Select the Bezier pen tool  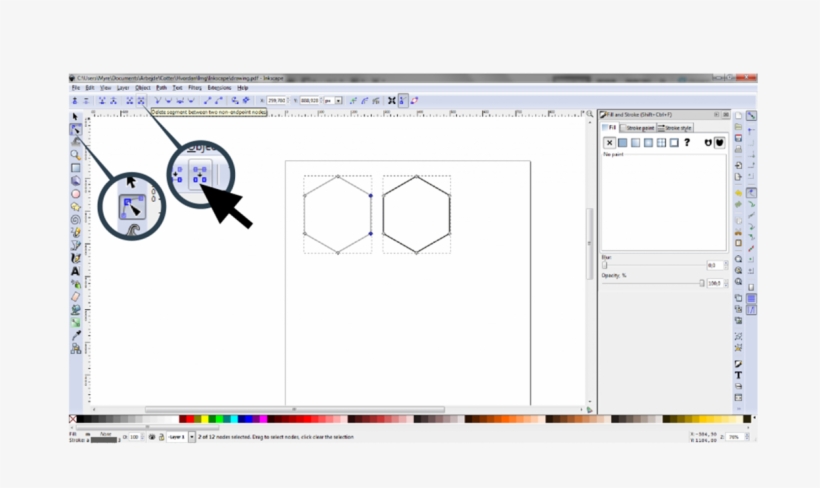(75, 245)
